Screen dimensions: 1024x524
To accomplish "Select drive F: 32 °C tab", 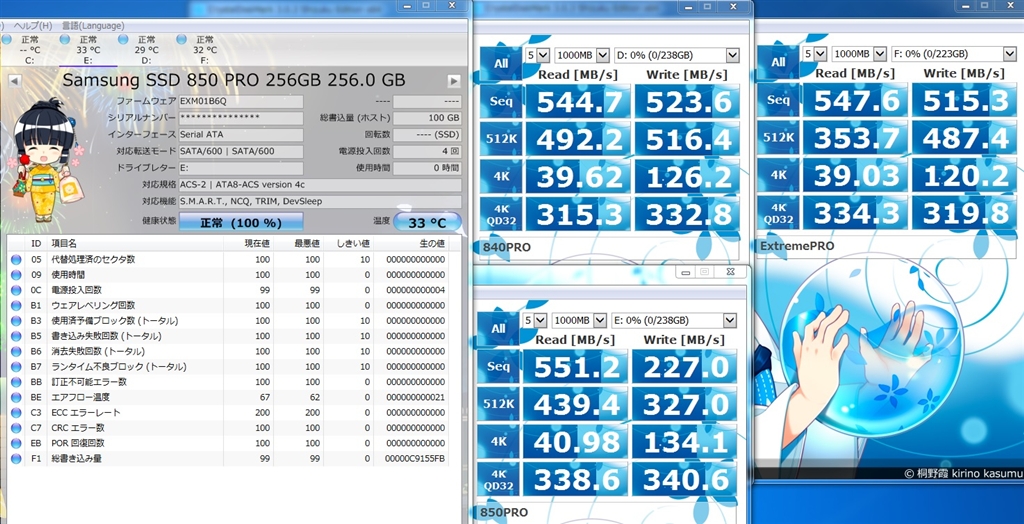I will 204,50.
